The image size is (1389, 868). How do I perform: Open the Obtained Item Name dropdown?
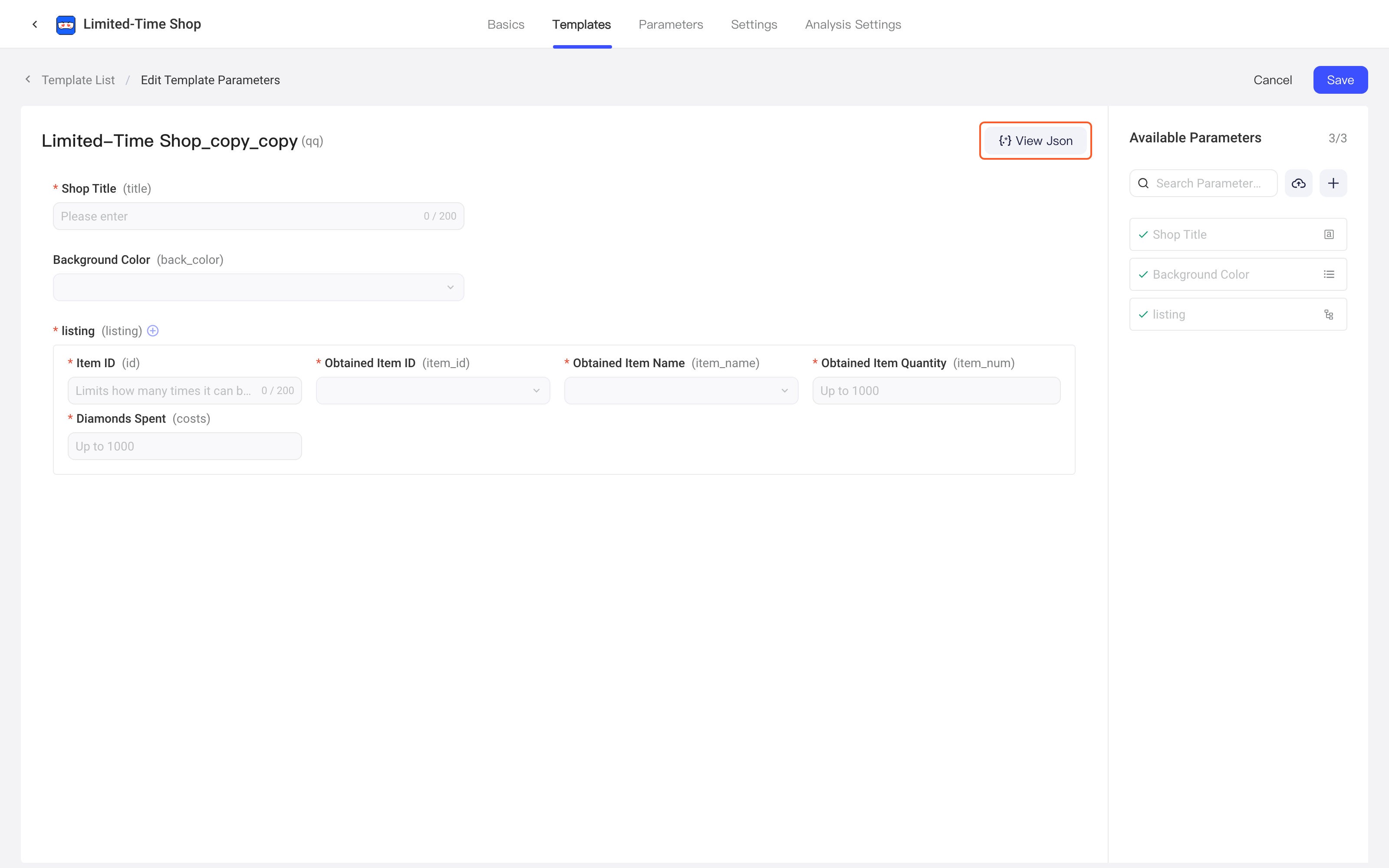(x=681, y=390)
